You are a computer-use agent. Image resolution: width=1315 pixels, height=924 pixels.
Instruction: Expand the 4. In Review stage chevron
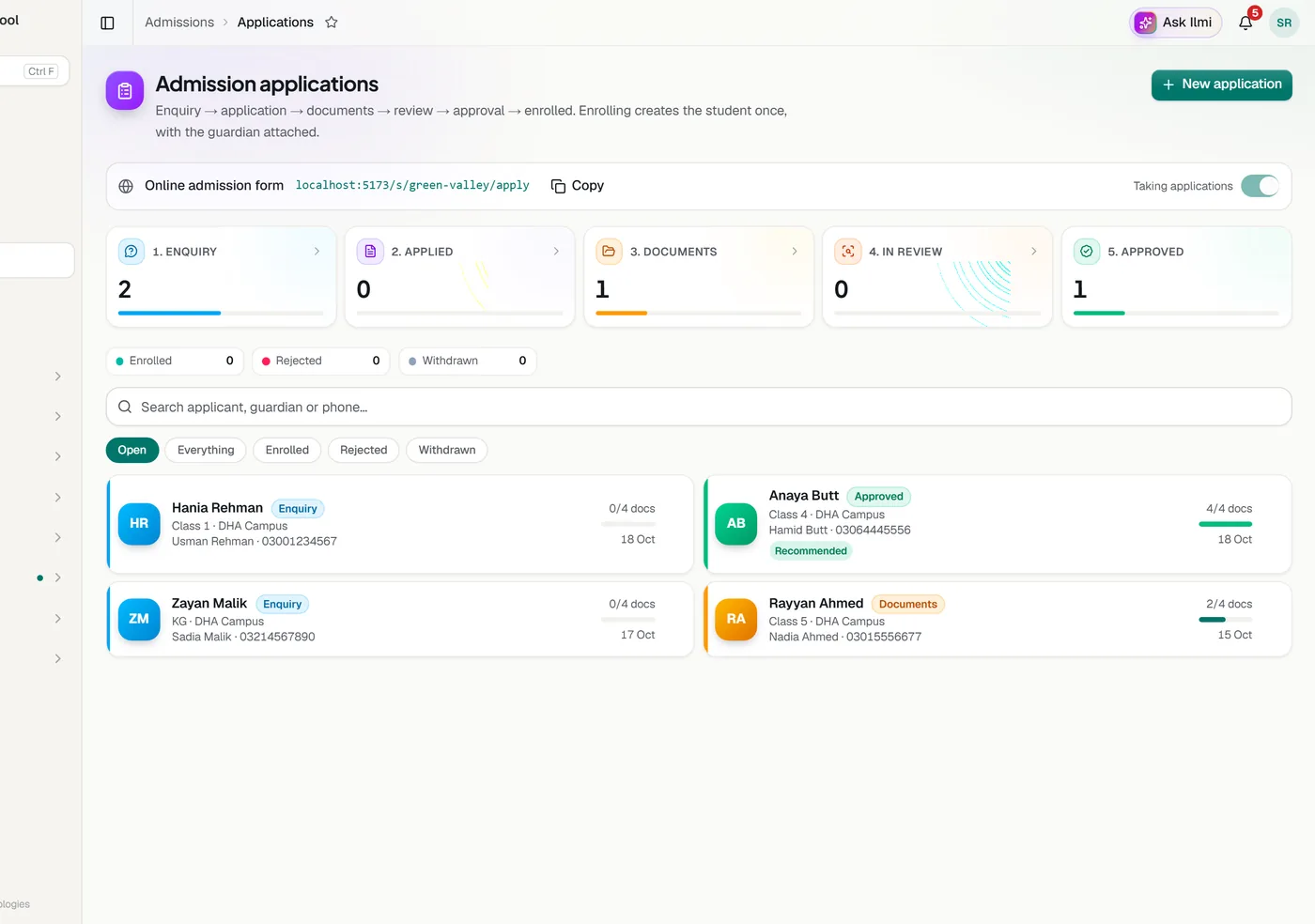(1034, 252)
